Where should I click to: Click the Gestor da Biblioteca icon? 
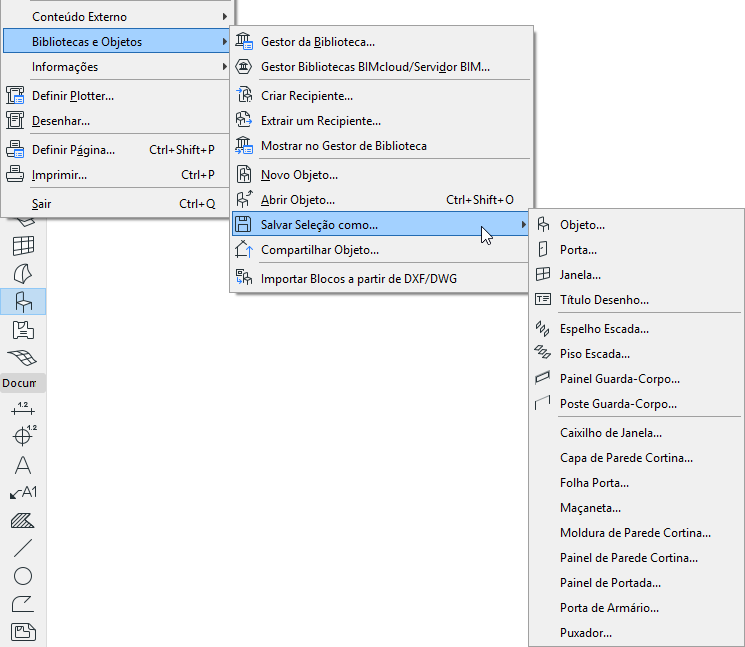(x=244, y=41)
